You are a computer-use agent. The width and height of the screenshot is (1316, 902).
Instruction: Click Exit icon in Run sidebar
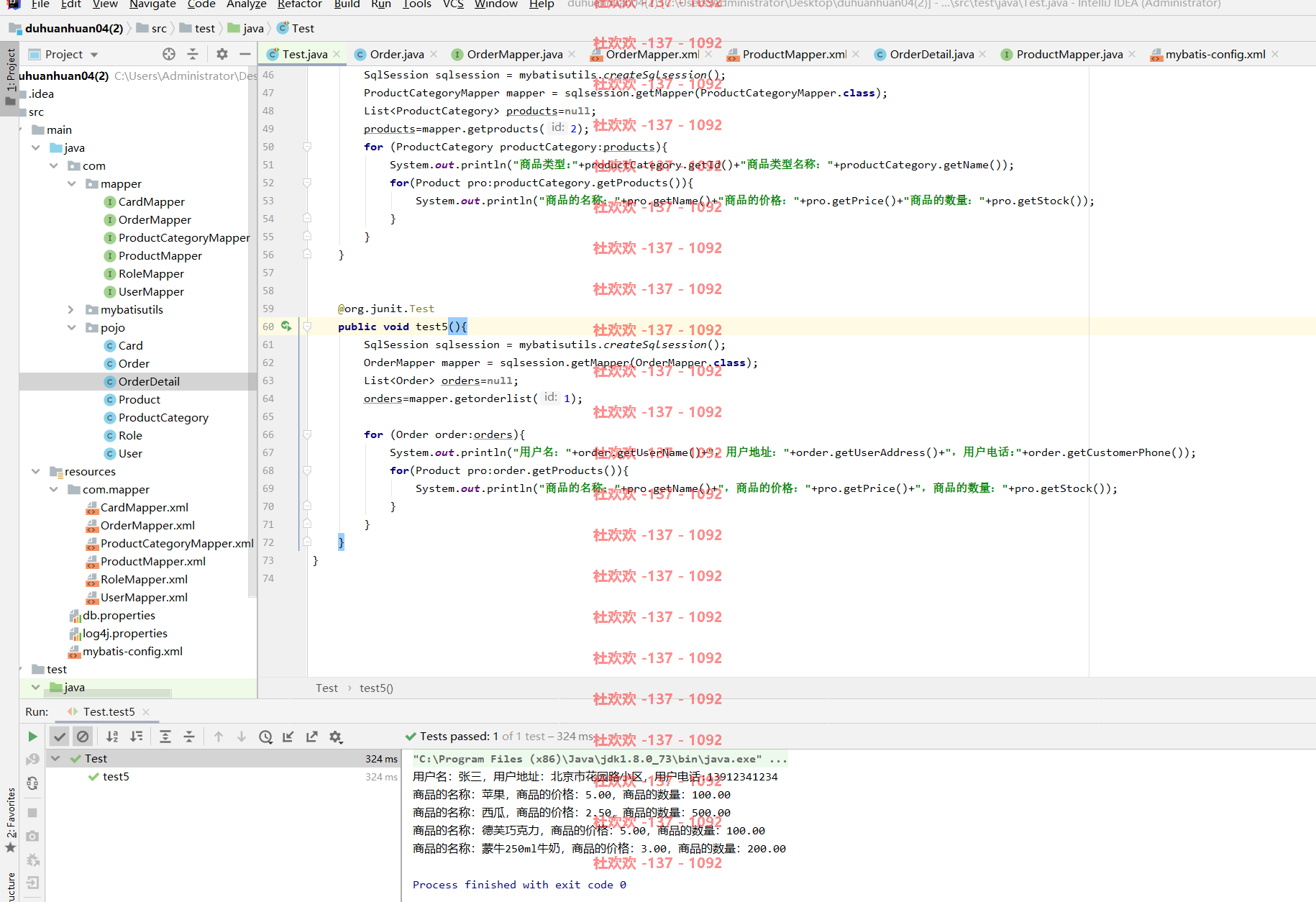[32, 883]
